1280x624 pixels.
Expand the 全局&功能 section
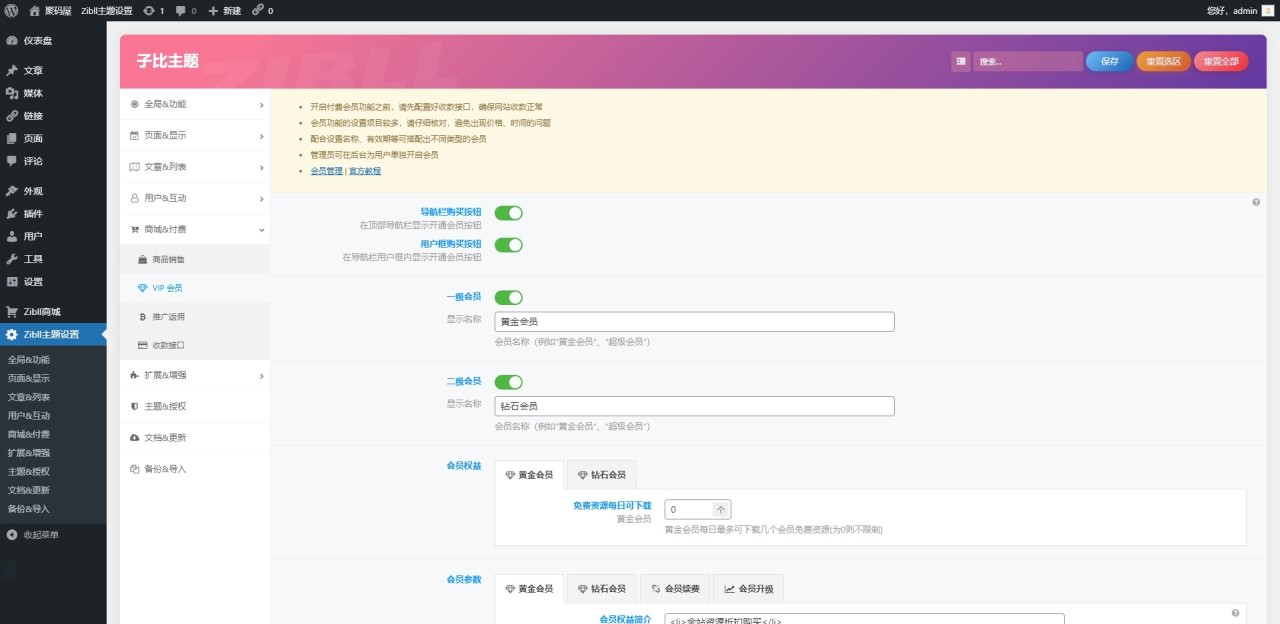coord(195,104)
